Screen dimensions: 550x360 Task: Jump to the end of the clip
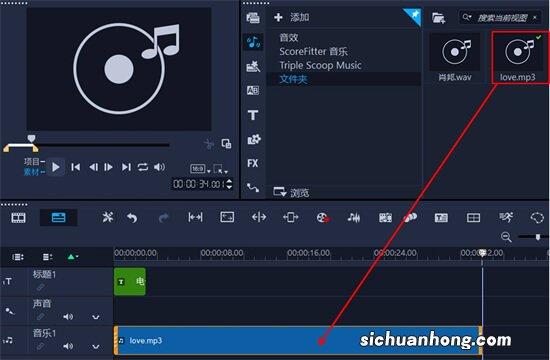coord(126,167)
